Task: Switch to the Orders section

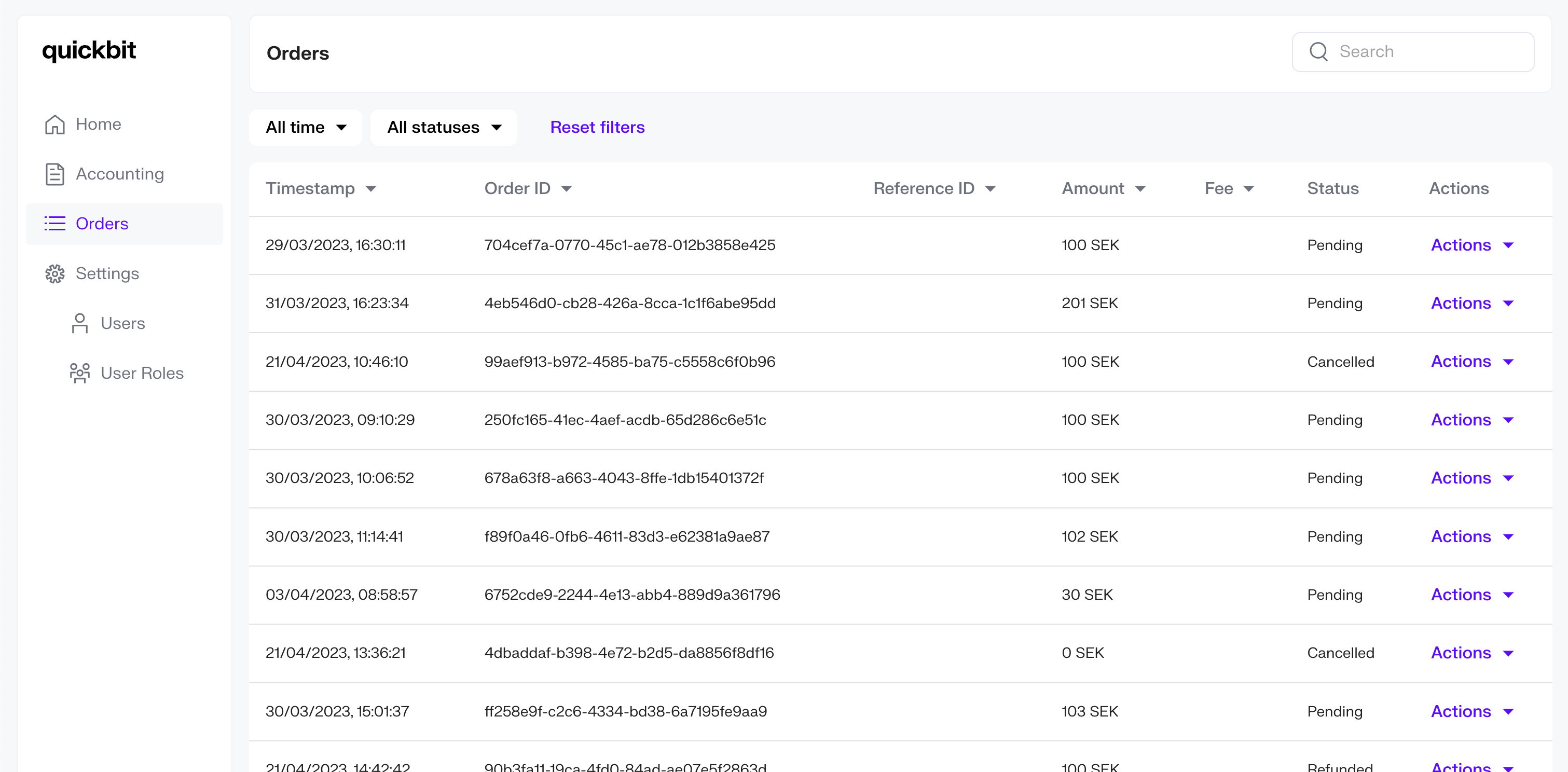Action: coord(102,224)
